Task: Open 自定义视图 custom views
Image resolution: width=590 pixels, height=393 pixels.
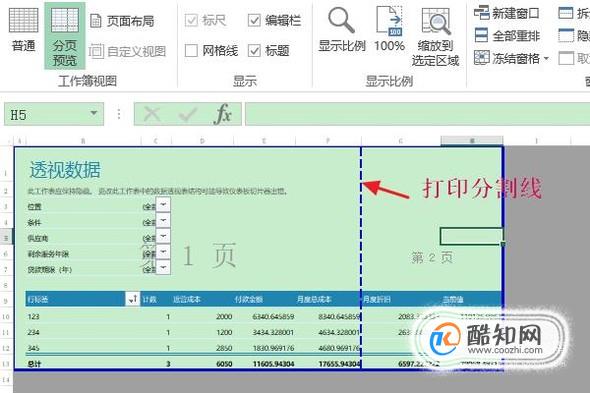Action: point(128,51)
